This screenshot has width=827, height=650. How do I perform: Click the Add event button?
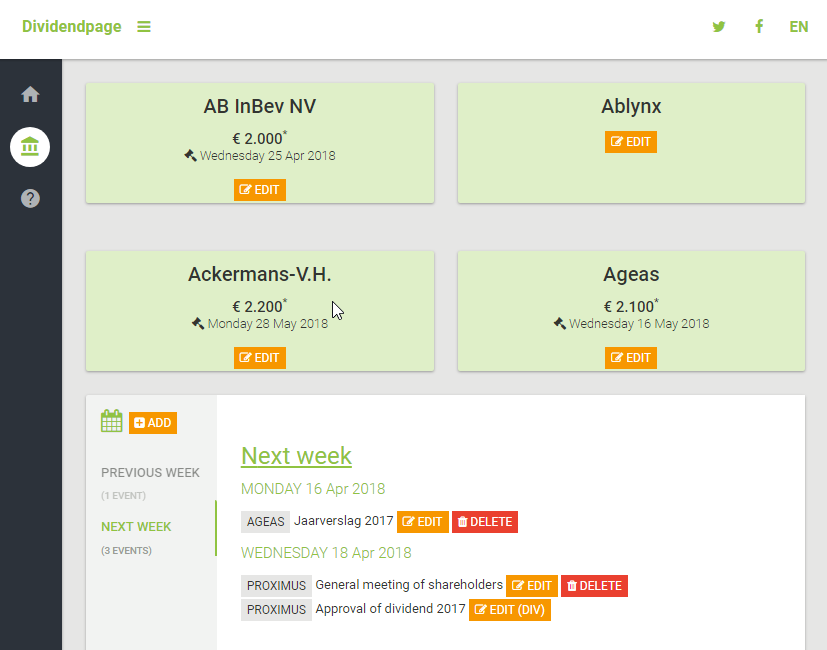153,423
